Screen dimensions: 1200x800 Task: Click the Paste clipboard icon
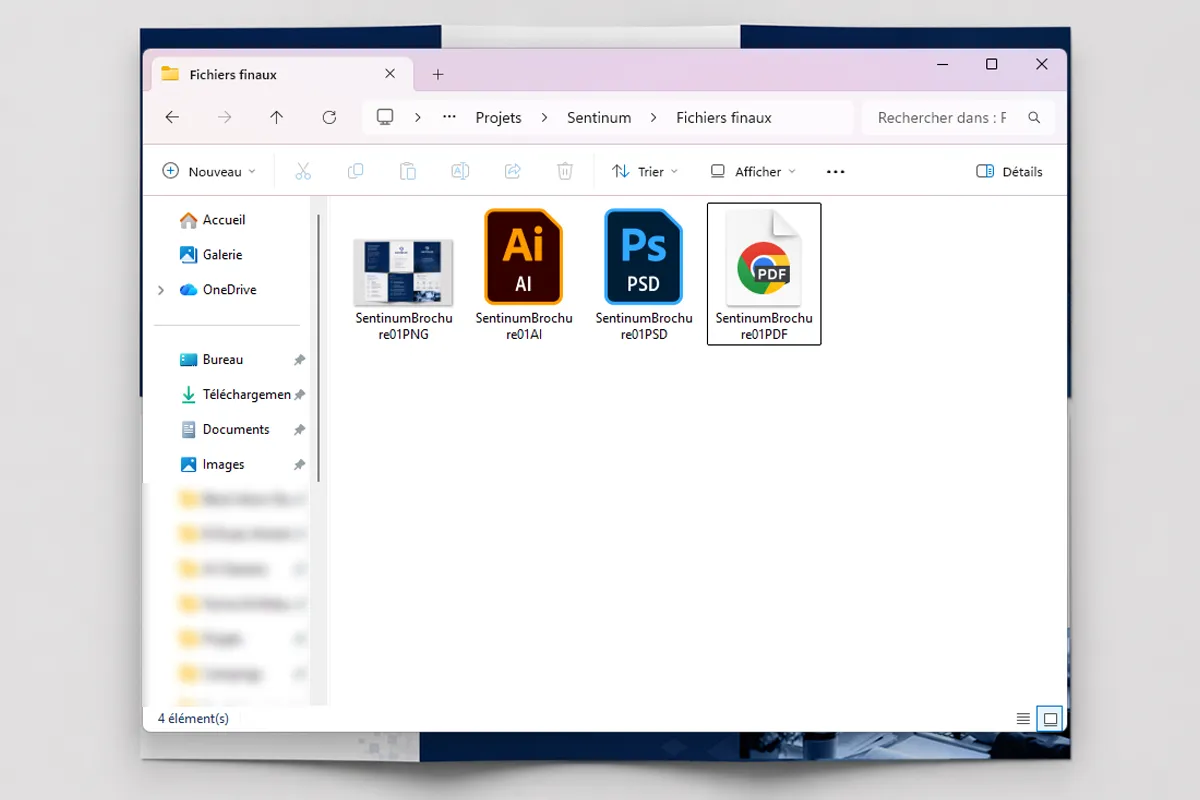(x=407, y=172)
